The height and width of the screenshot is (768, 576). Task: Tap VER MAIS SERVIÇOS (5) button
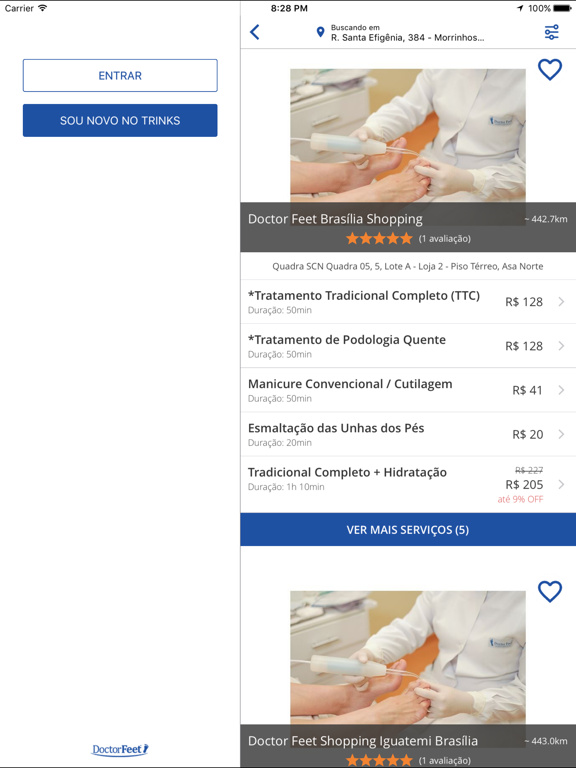point(408,529)
